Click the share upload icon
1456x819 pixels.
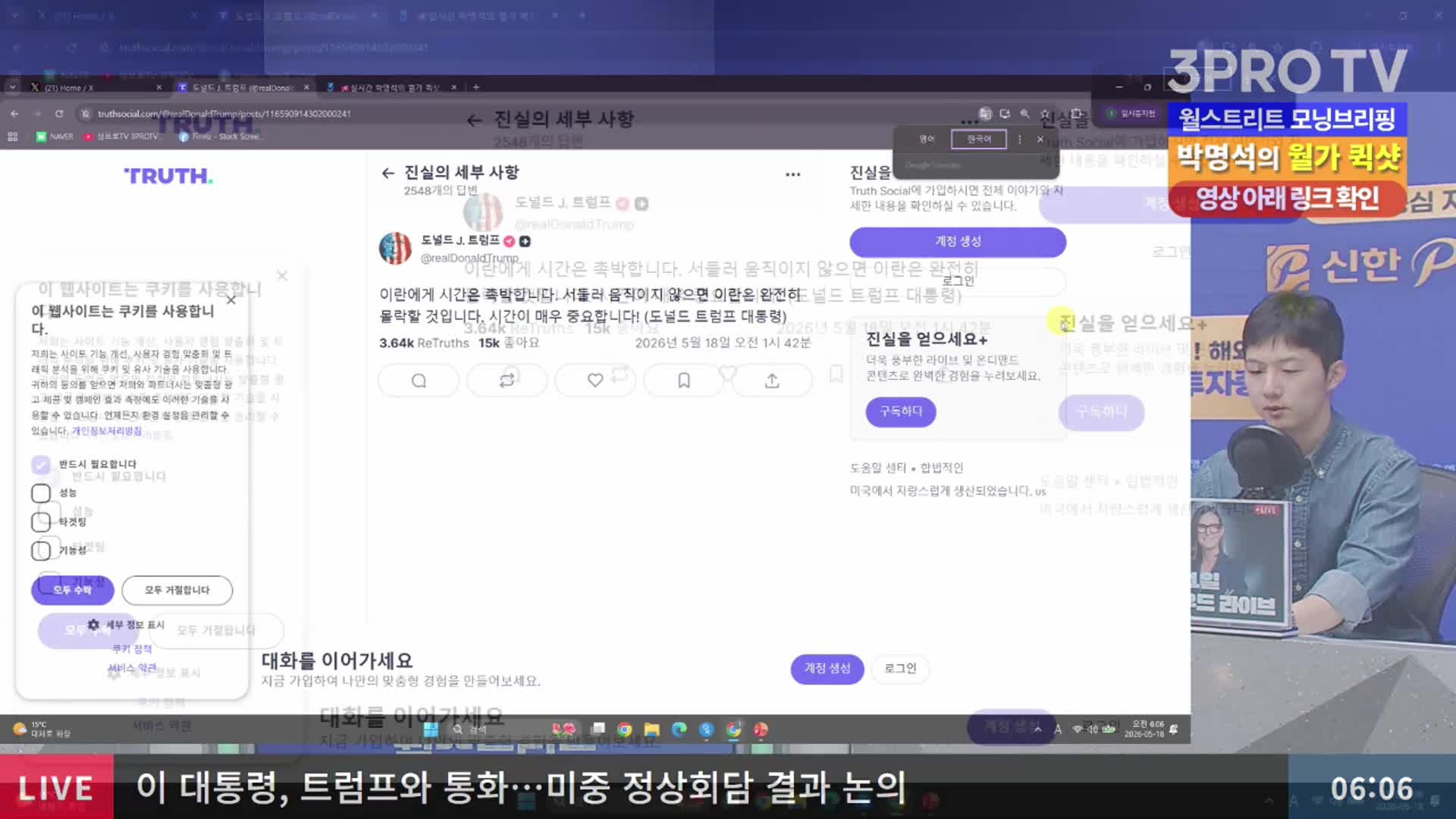(772, 381)
